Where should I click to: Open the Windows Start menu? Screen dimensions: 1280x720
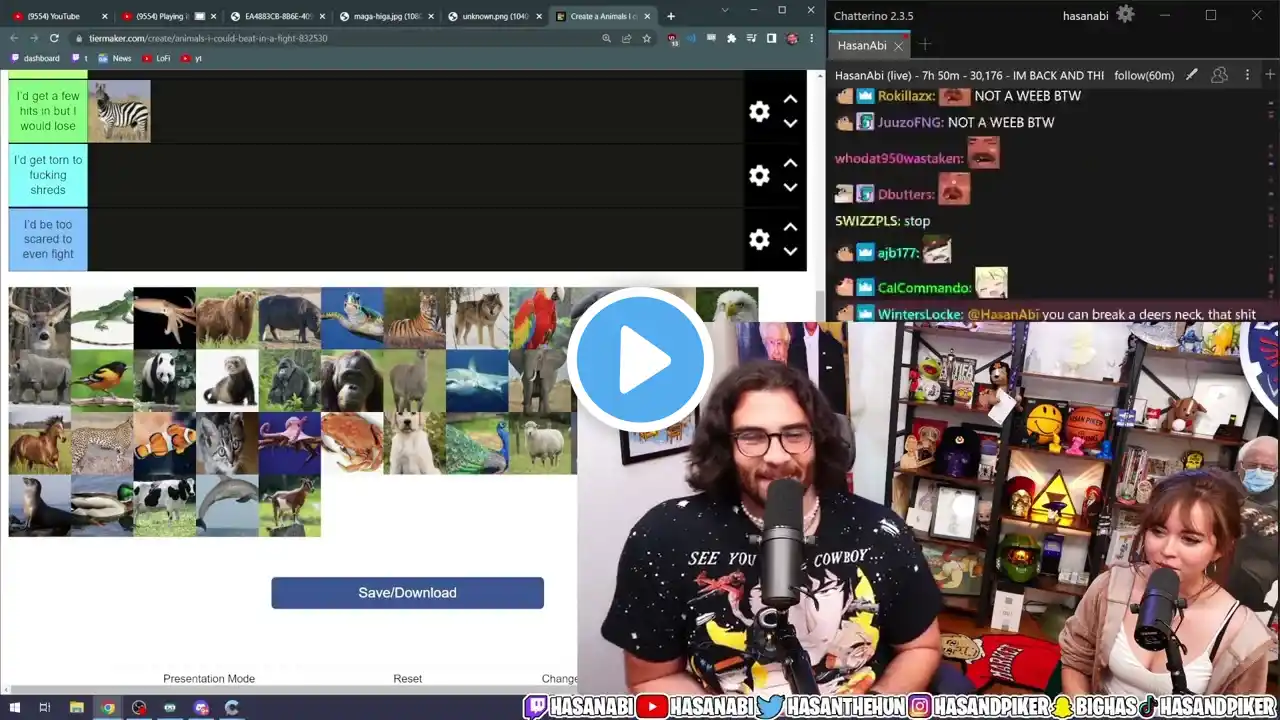coord(14,708)
